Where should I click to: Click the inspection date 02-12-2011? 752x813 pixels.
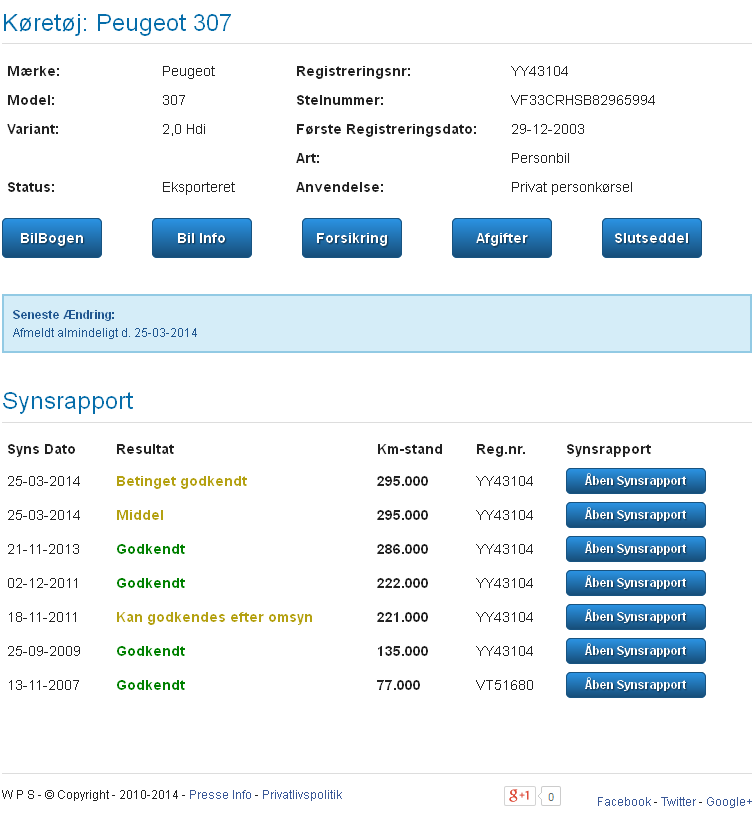tap(43, 583)
